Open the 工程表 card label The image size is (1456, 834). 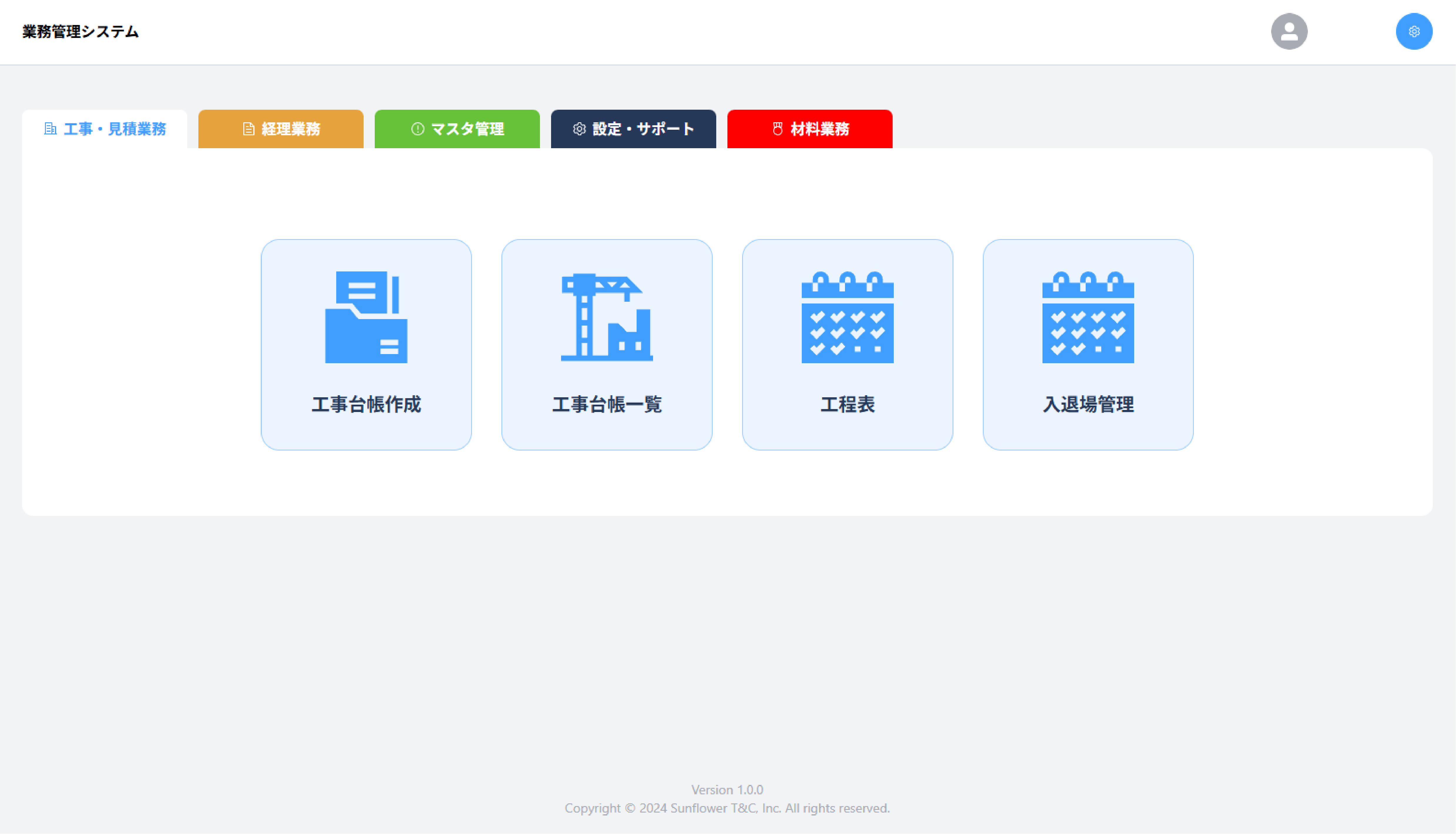click(847, 404)
